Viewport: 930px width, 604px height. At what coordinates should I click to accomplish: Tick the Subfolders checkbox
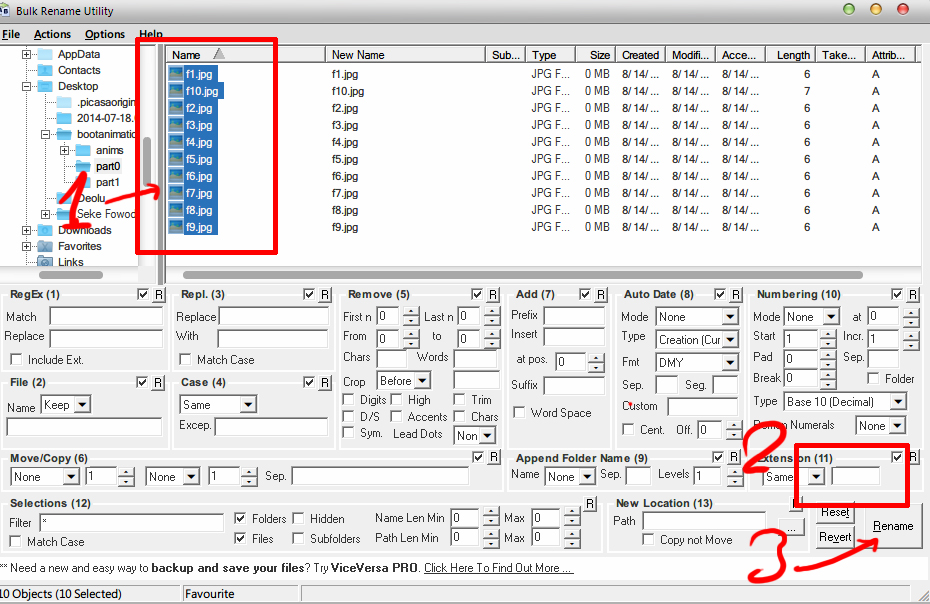pyautogui.click(x=298, y=538)
